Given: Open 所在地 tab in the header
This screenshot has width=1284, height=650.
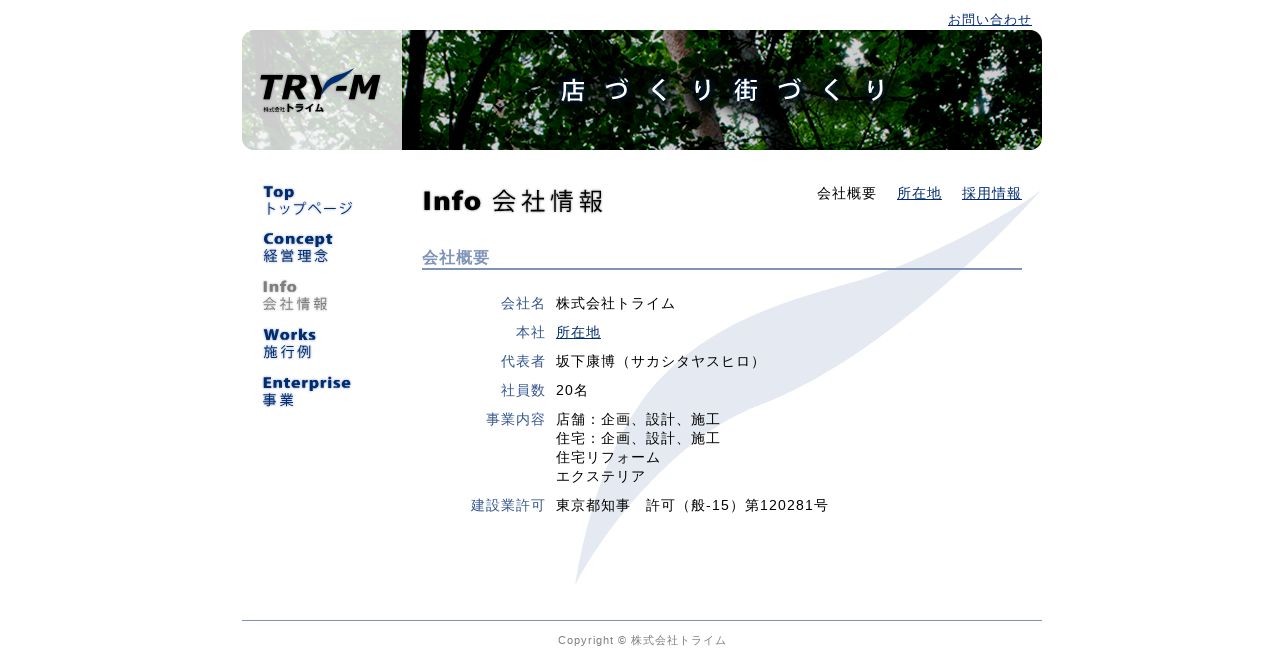Looking at the screenshot, I should tap(919, 193).
